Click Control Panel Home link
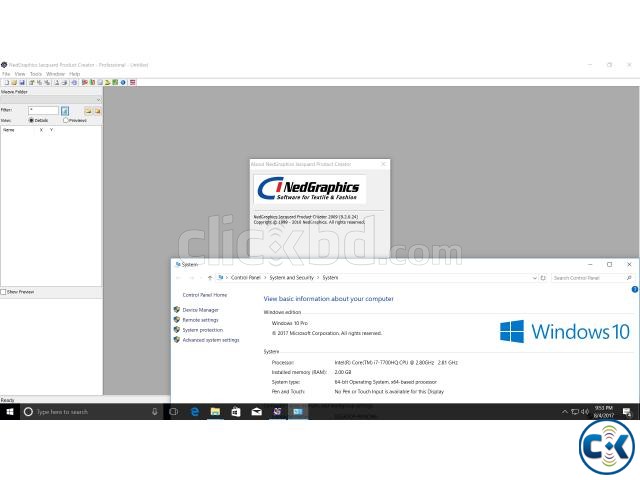640x480 pixels. coord(204,295)
